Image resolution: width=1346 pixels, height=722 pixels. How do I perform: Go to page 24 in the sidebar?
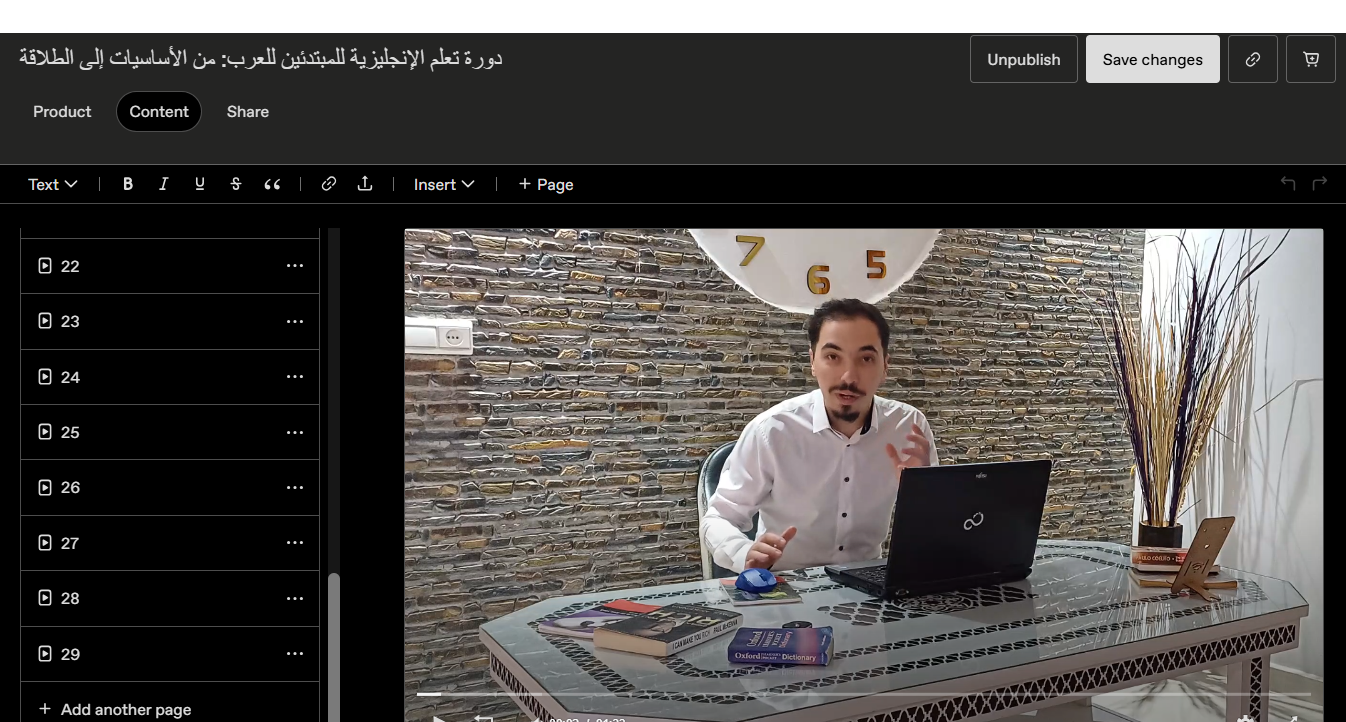coord(170,377)
